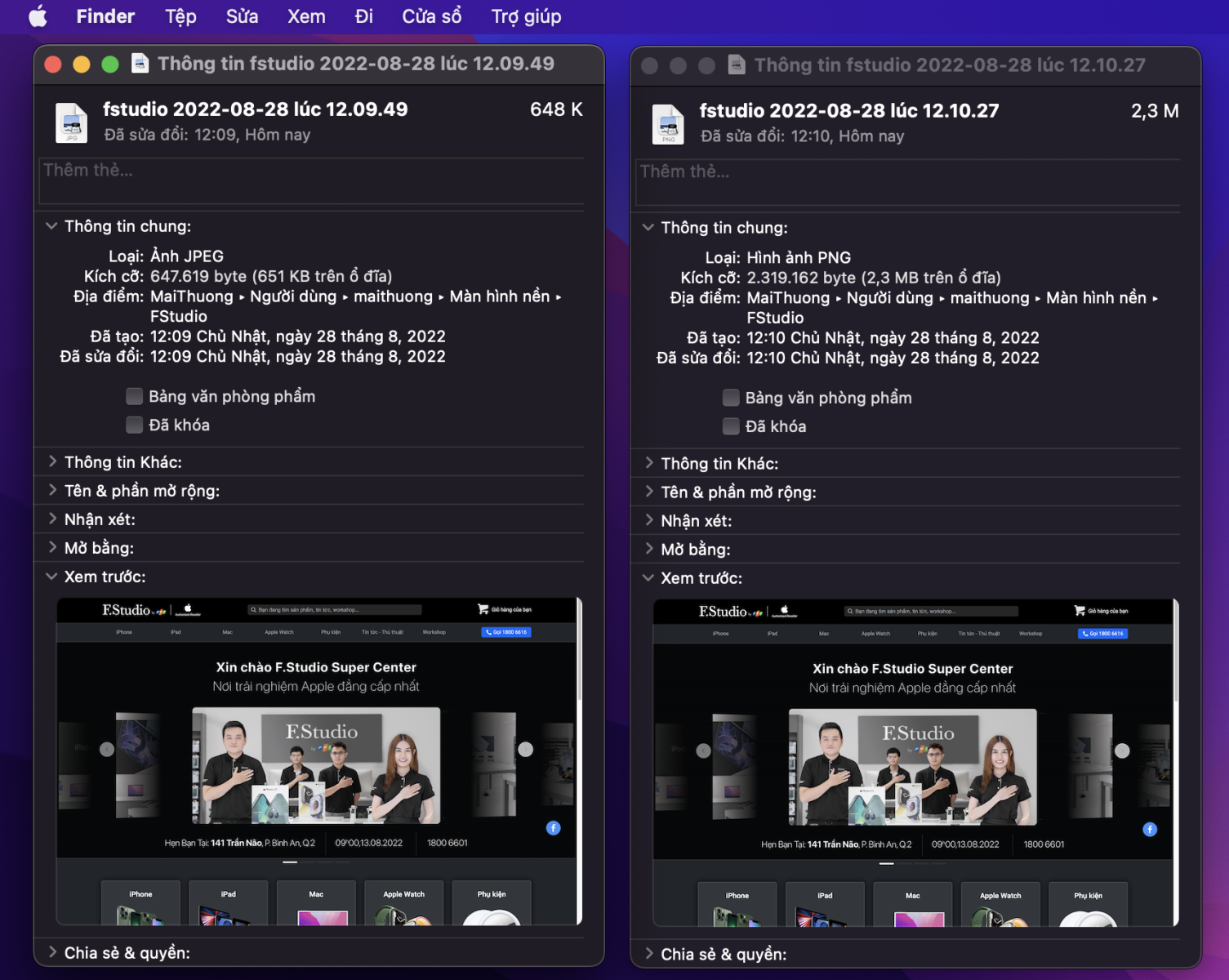This screenshot has height=980, width=1229.
Task: Click the 648 K file size text
Action: [556, 109]
